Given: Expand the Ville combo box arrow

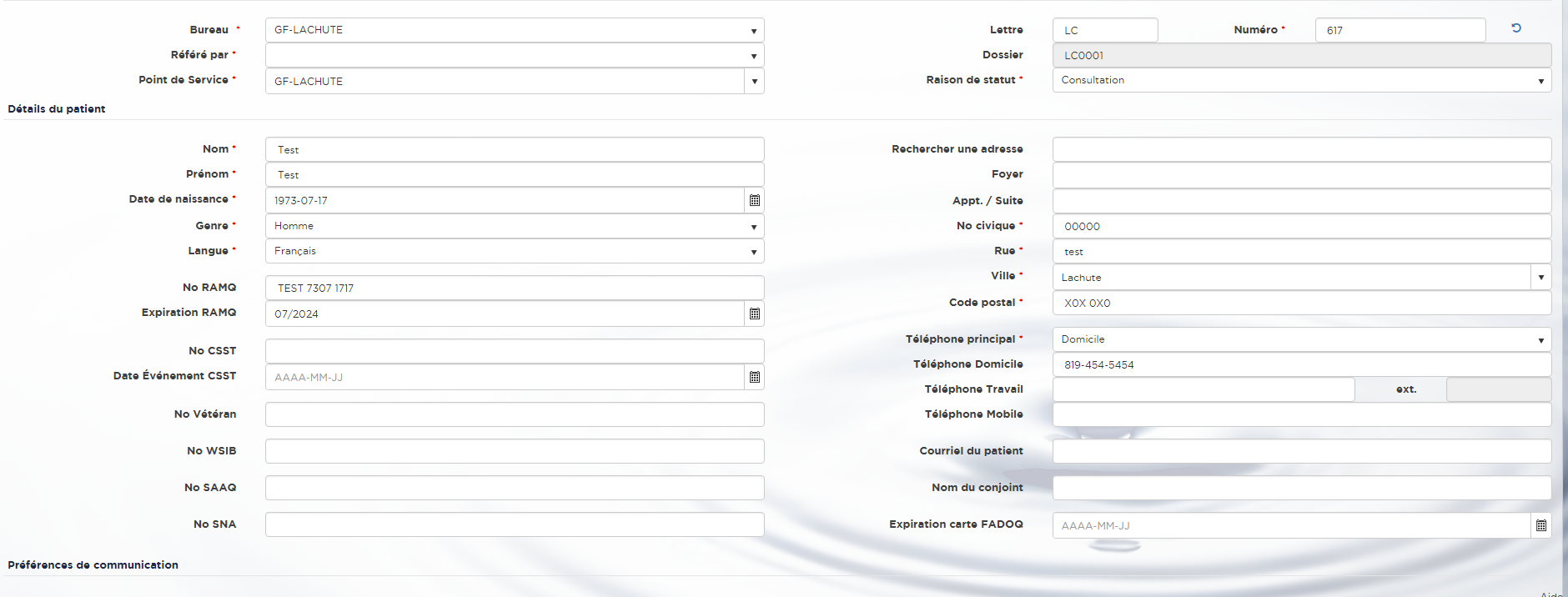Looking at the screenshot, I should [1540, 277].
